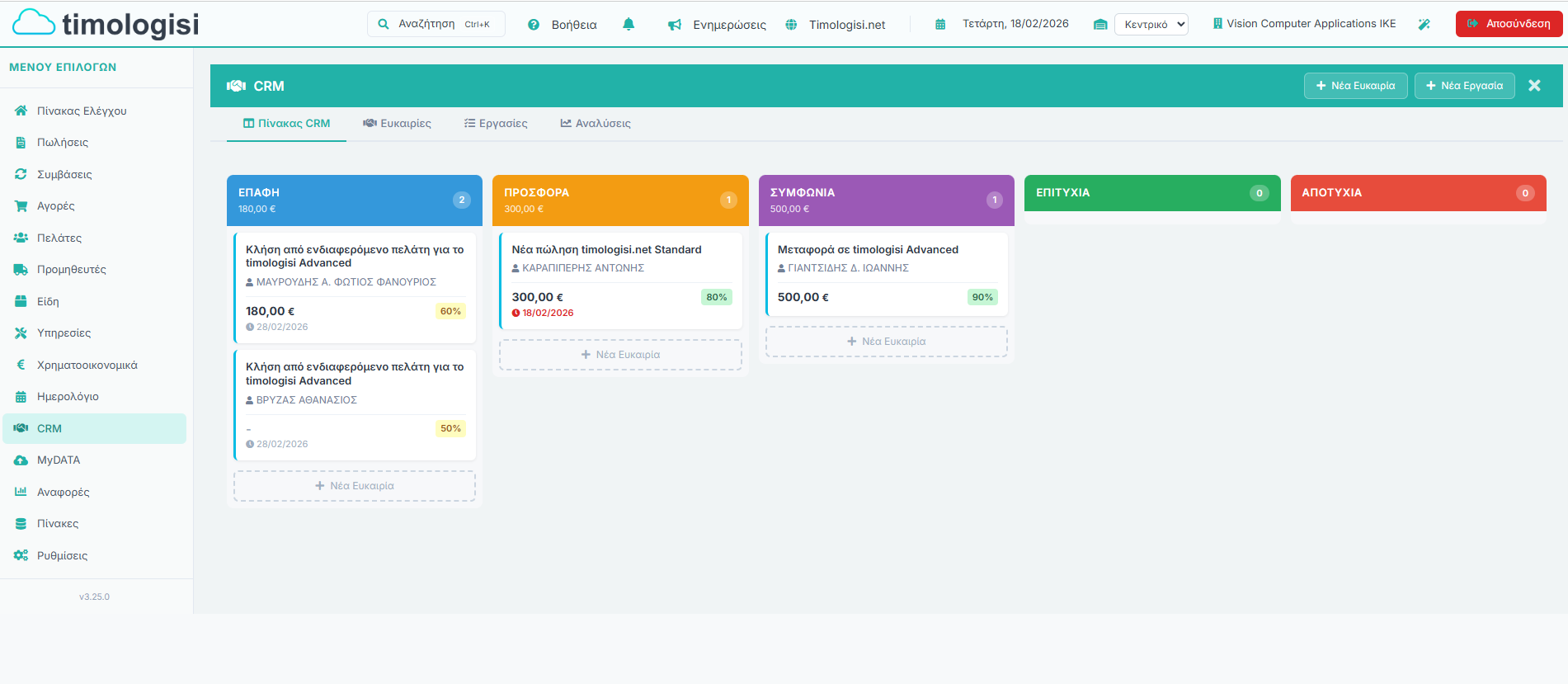Viewport: 1568px width, 684px height.
Task: Open Πίνακας Ελέγχου from sidebar
Action: click(94, 111)
